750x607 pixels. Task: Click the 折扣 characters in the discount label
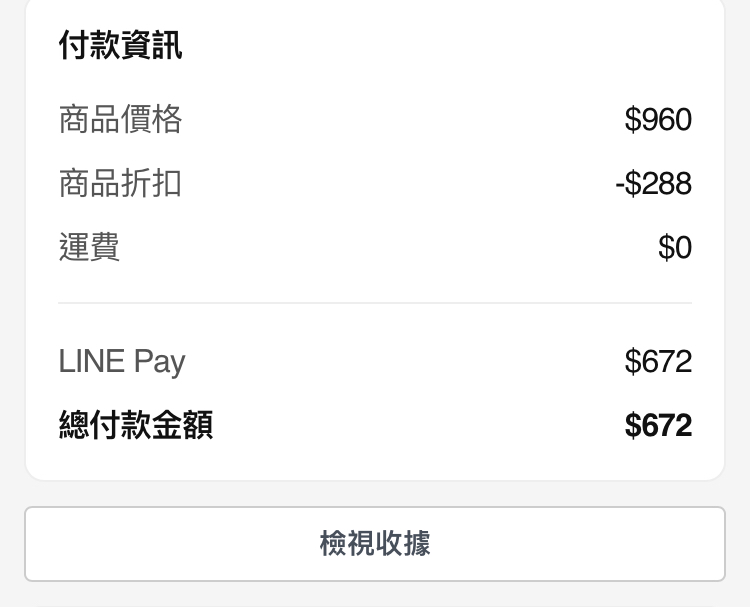(x=152, y=184)
